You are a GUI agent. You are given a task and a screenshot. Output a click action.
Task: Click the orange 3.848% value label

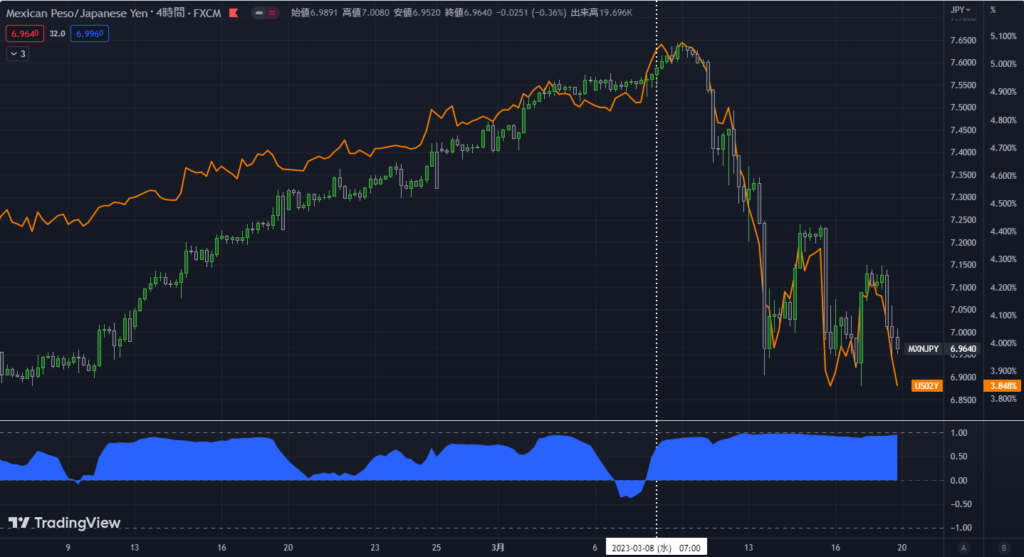click(1001, 385)
